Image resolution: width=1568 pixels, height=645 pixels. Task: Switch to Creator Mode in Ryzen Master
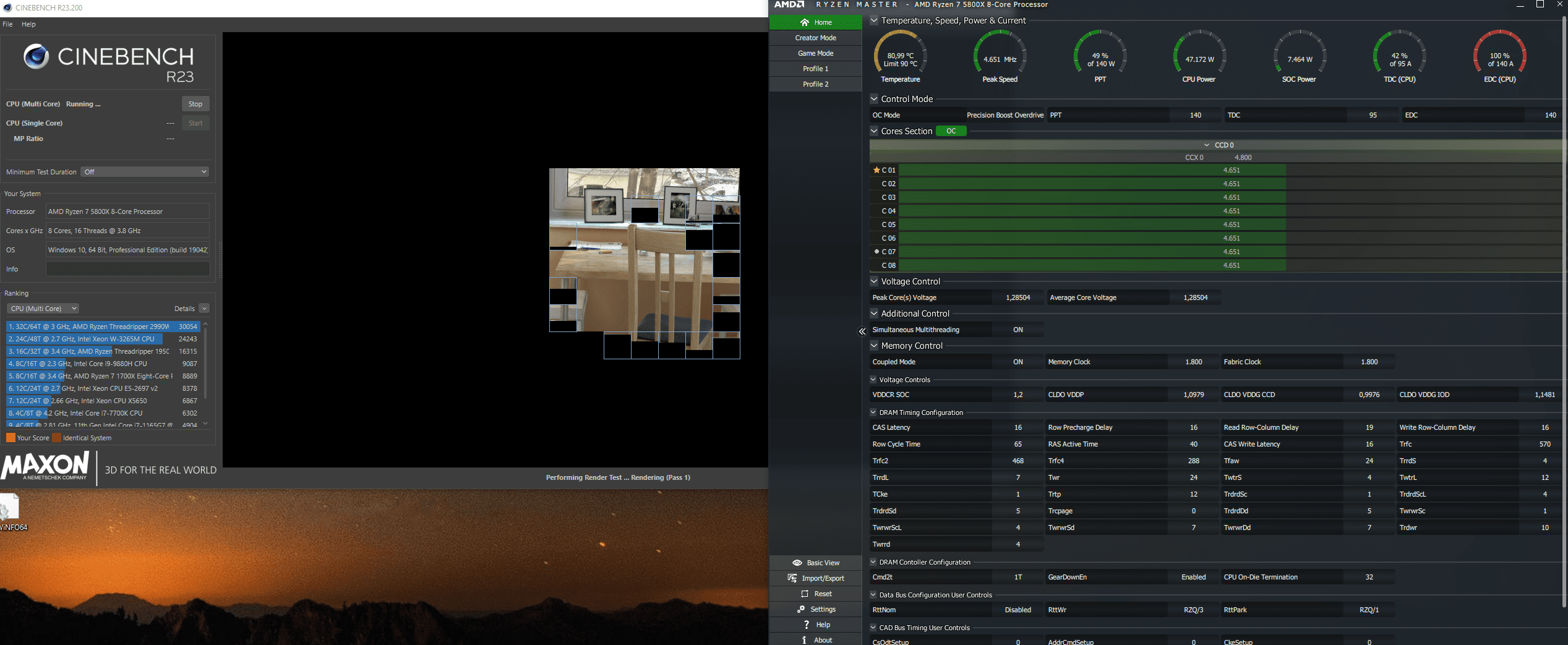(815, 38)
